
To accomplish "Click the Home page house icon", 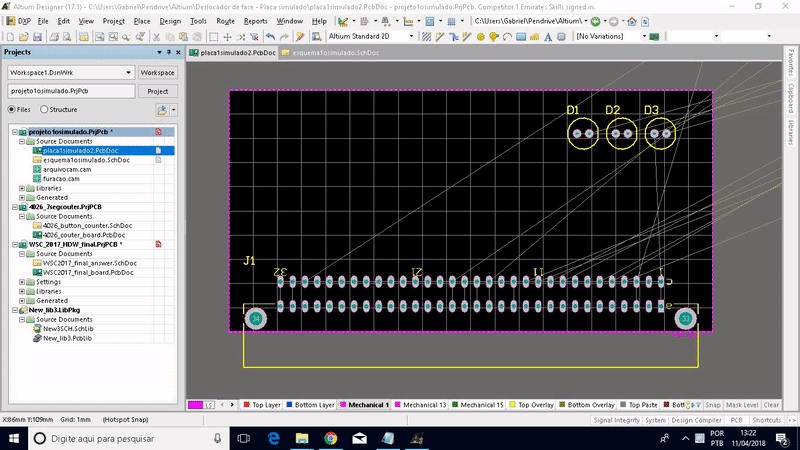I will (632, 21).
